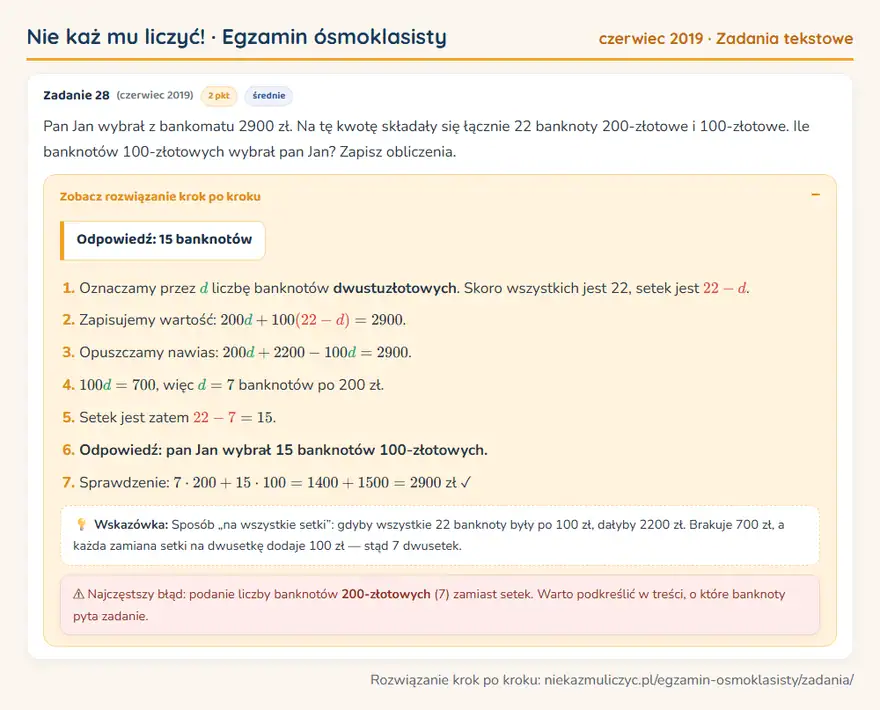Click the site title 'Nie każ mu liczyć! · Egzamin ósmoklasisty'
The image size is (880, 710).
(237, 37)
